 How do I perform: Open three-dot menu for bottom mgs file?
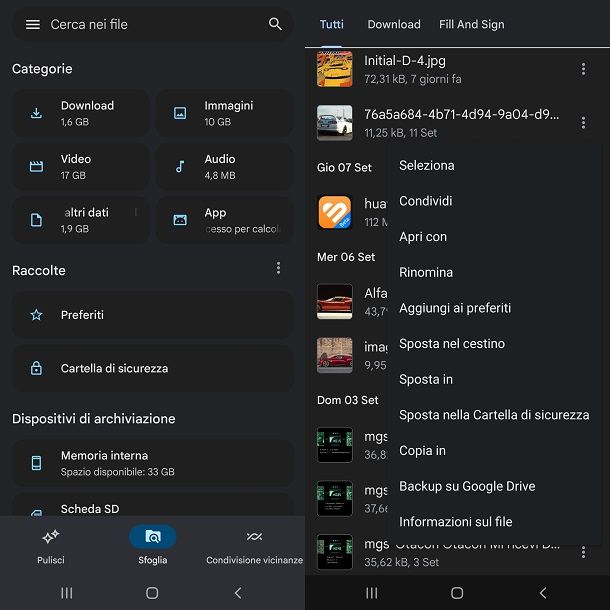tap(583, 551)
